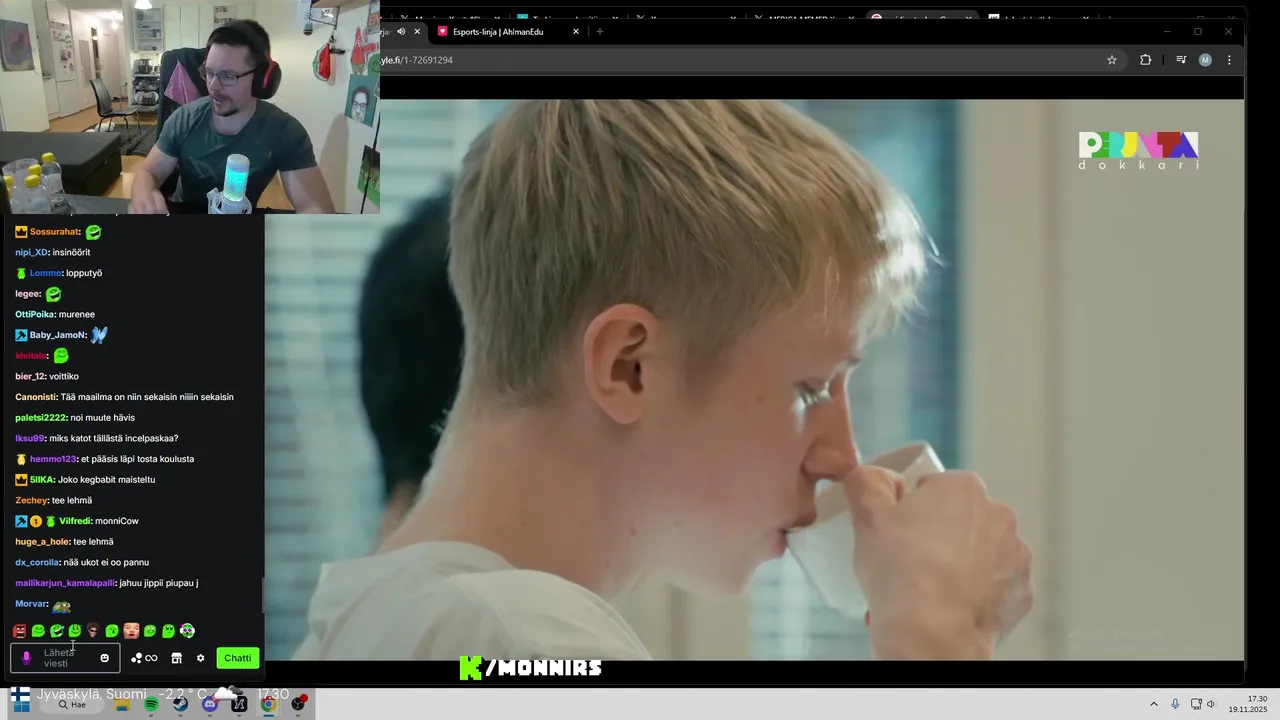The width and height of the screenshot is (1280, 720).
Task: Open a new browser tab
Action: 600,31
